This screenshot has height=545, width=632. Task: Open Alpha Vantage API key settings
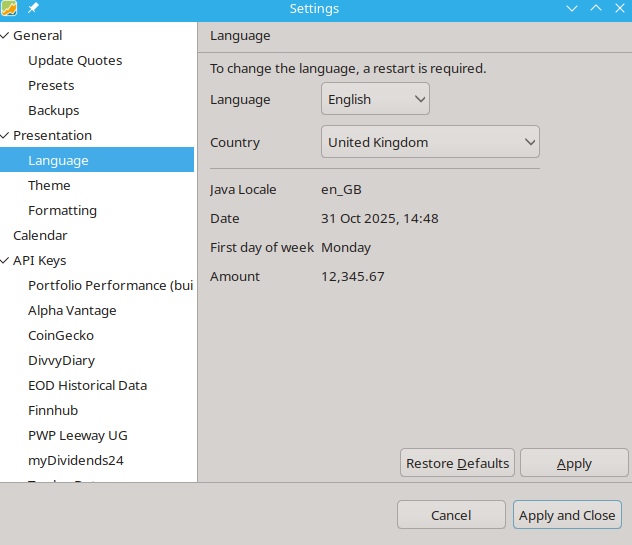72,311
